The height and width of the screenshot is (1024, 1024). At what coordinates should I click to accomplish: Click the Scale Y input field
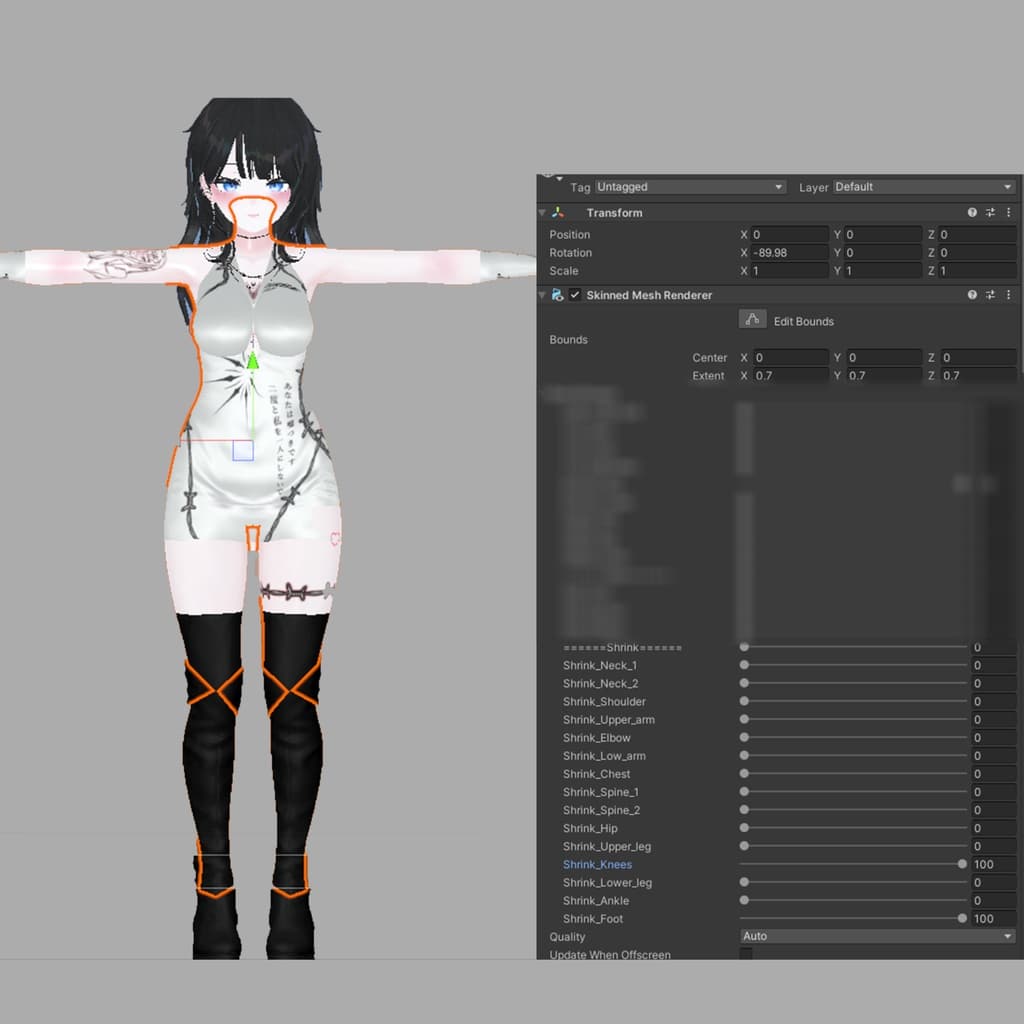[x=883, y=270]
